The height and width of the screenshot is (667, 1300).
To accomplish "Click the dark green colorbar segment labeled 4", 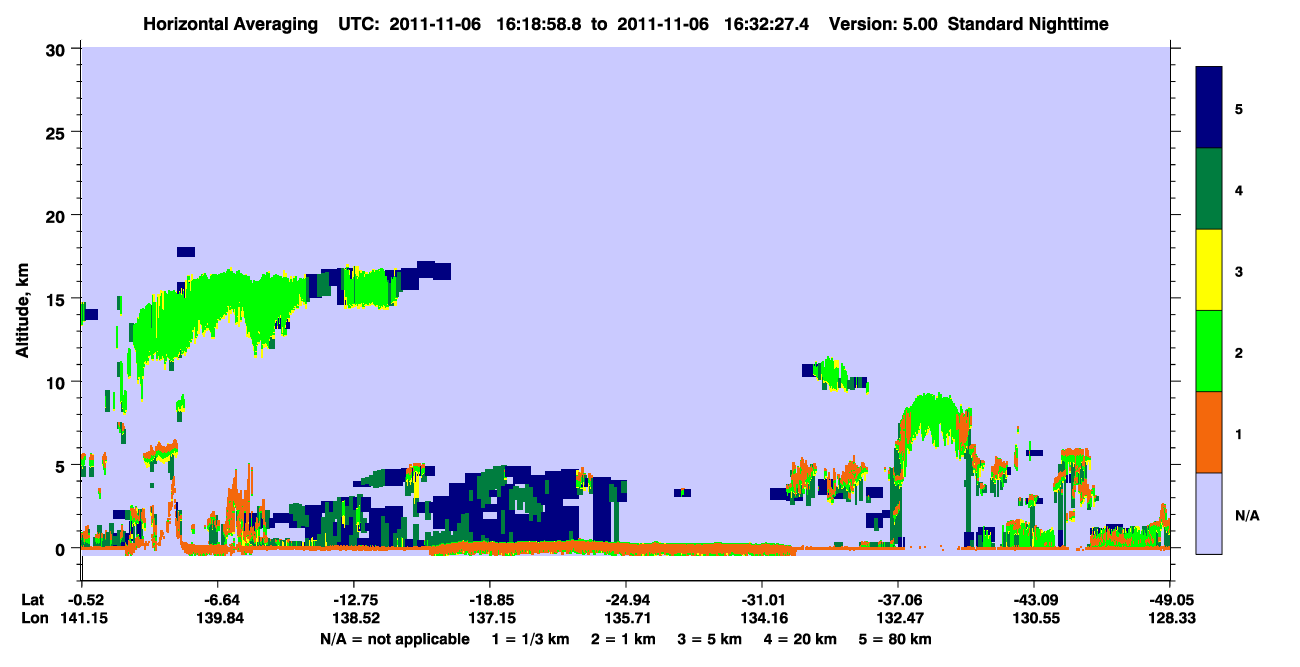I will tap(1209, 189).
